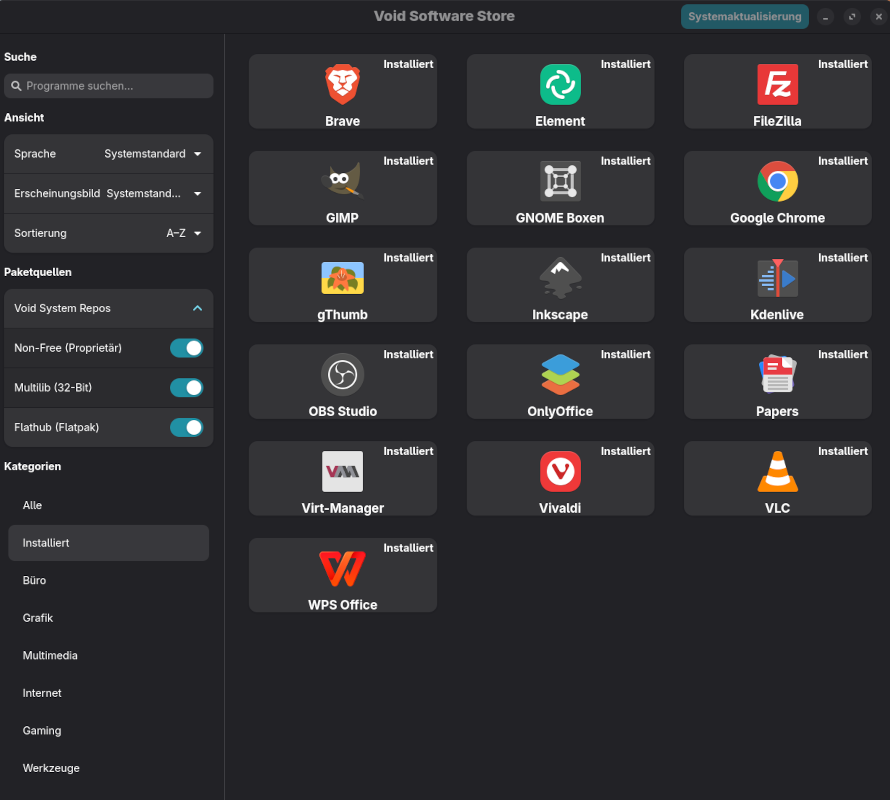Disable Flathub (Flatpak) packages

click(x=187, y=427)
